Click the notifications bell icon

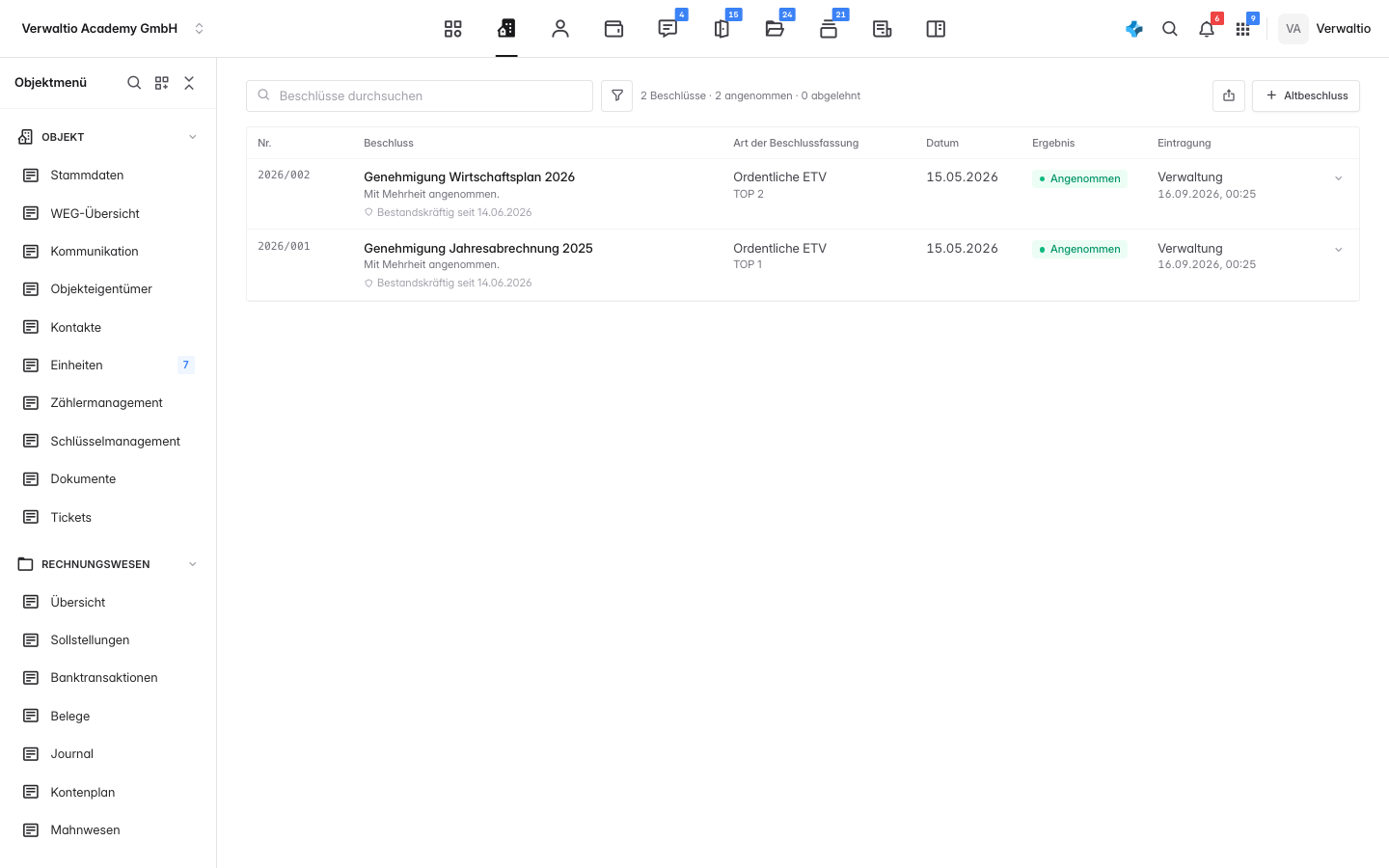1207,29
